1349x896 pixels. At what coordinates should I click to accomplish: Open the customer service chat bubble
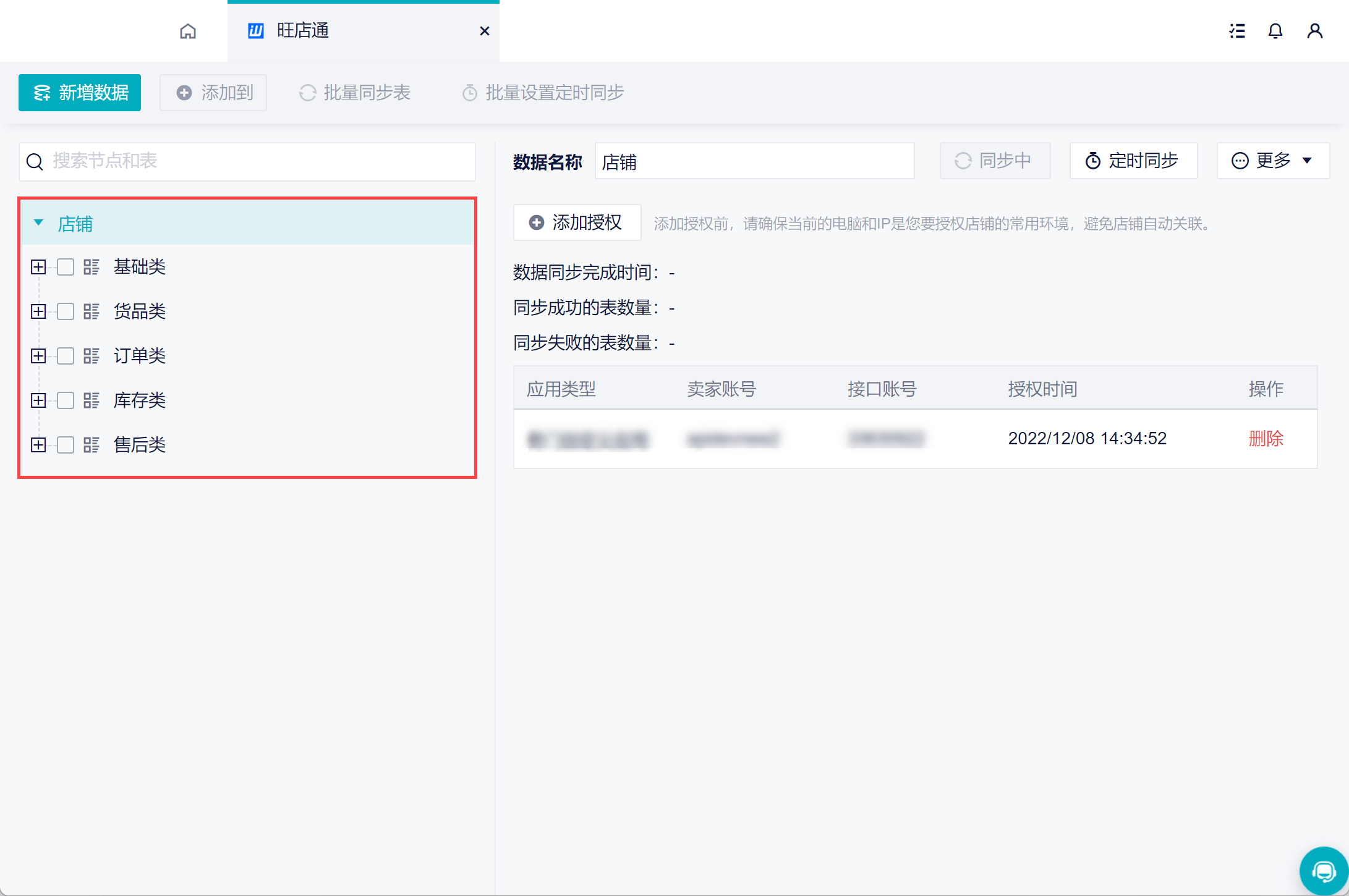point(1323,871)
